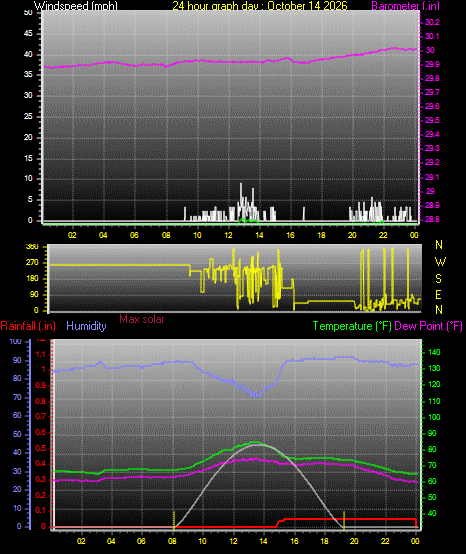The width and height of the screenshot is (466, 554).
Task: Click the W compass label beside direction graph
Action: tap(440, 262)
